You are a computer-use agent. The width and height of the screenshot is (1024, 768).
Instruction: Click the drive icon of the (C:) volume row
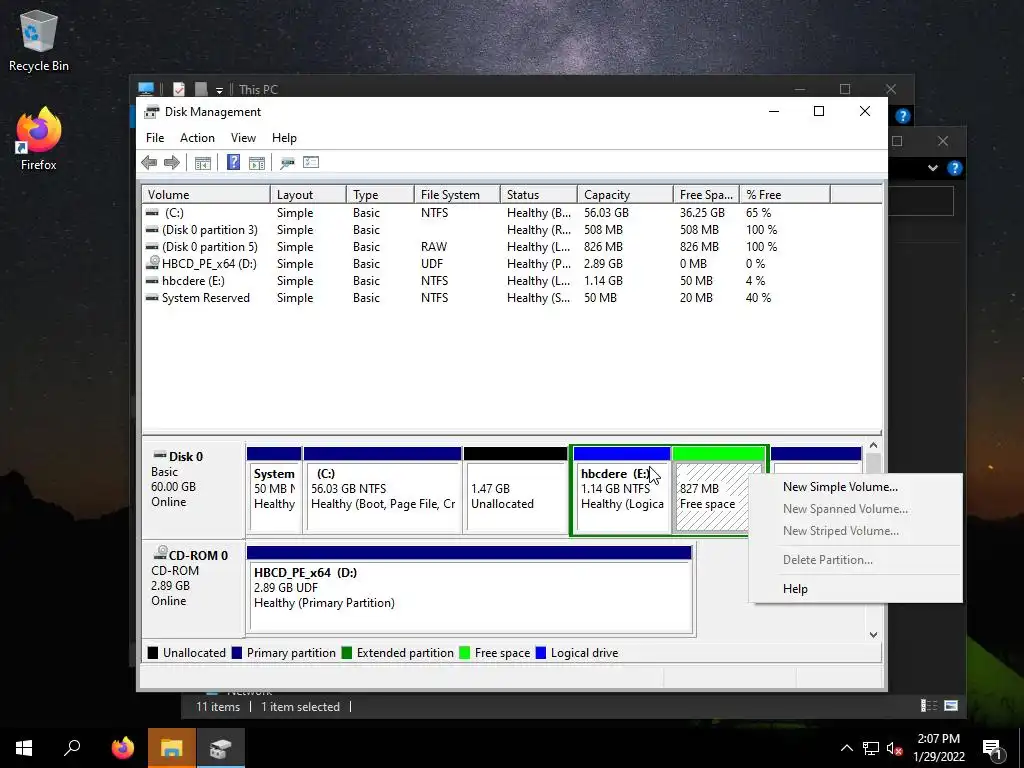click(x=152, y=212)
